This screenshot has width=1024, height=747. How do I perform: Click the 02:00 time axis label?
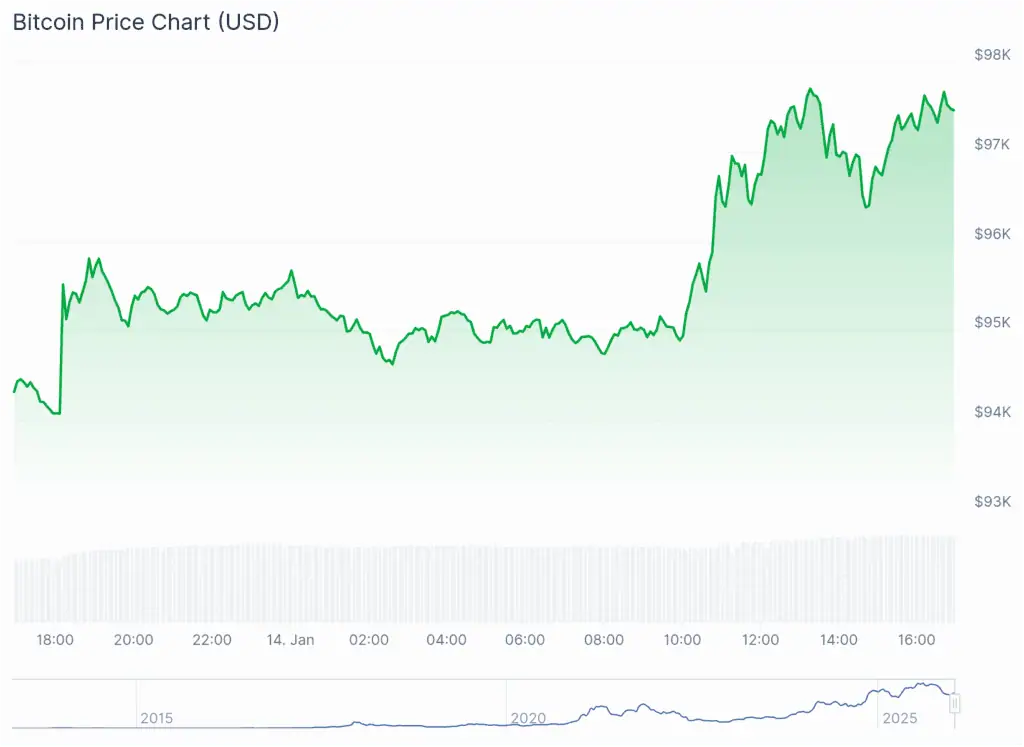(x=369, y=640)
